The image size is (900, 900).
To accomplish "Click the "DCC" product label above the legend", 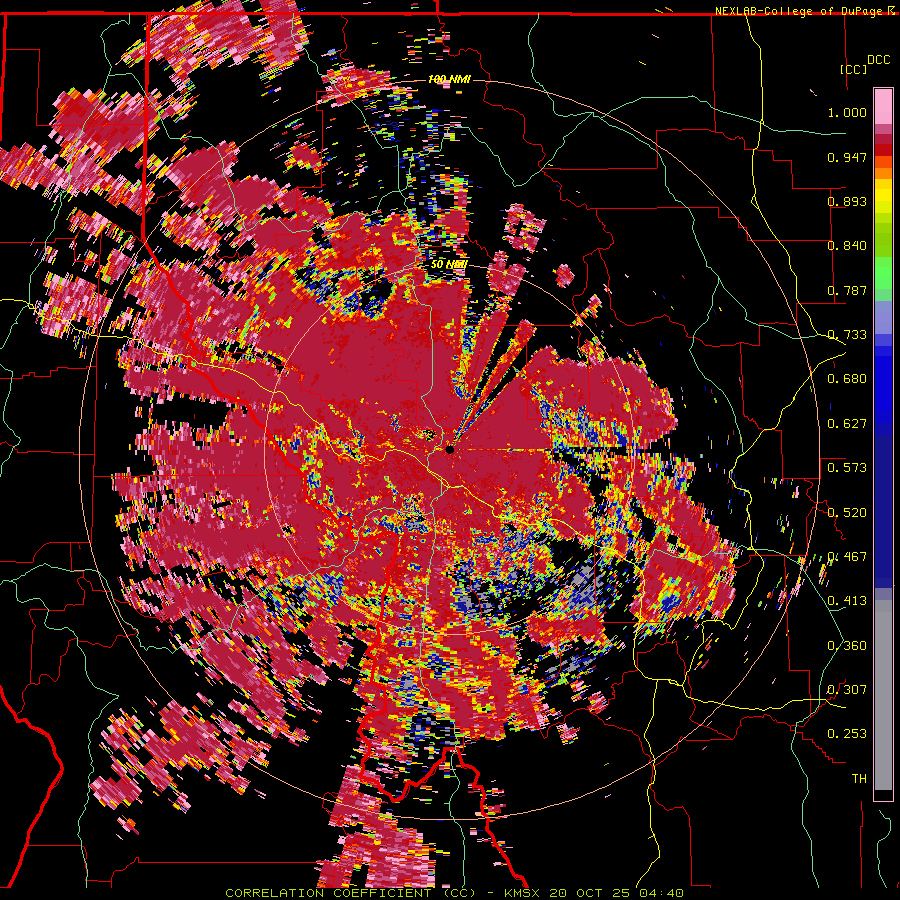I will (878, 60).
